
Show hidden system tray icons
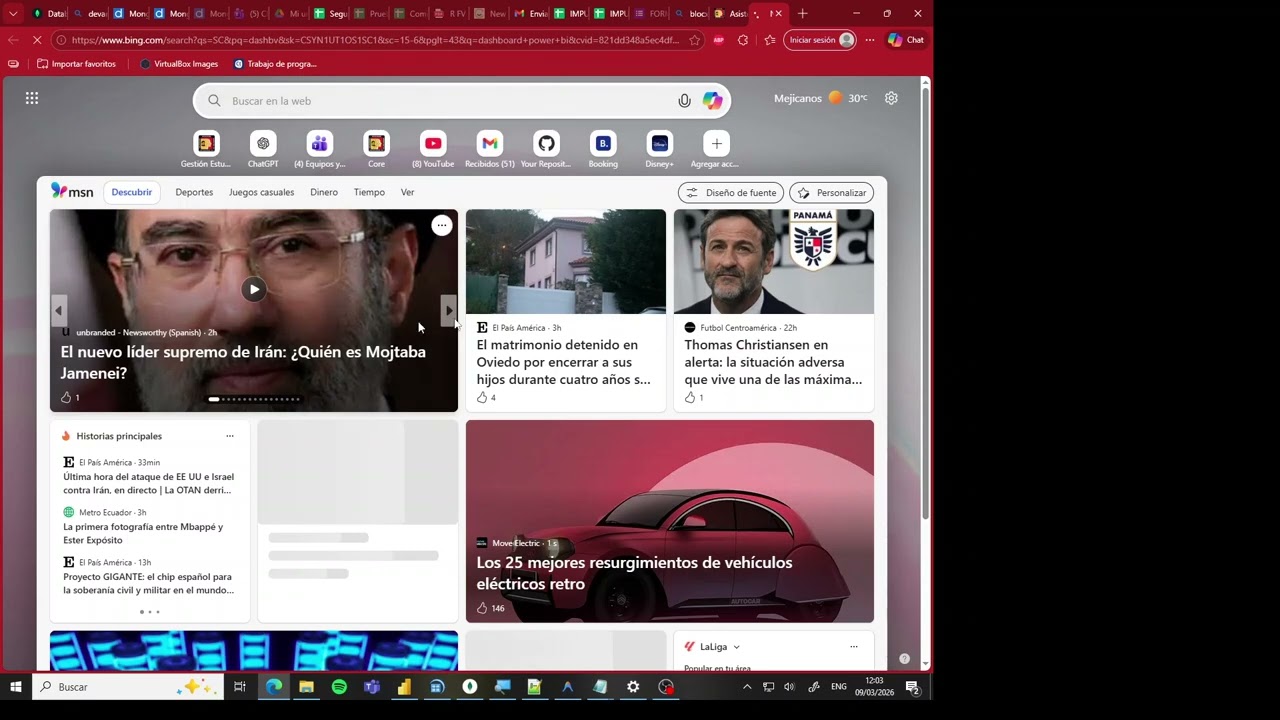click(746, 687)
